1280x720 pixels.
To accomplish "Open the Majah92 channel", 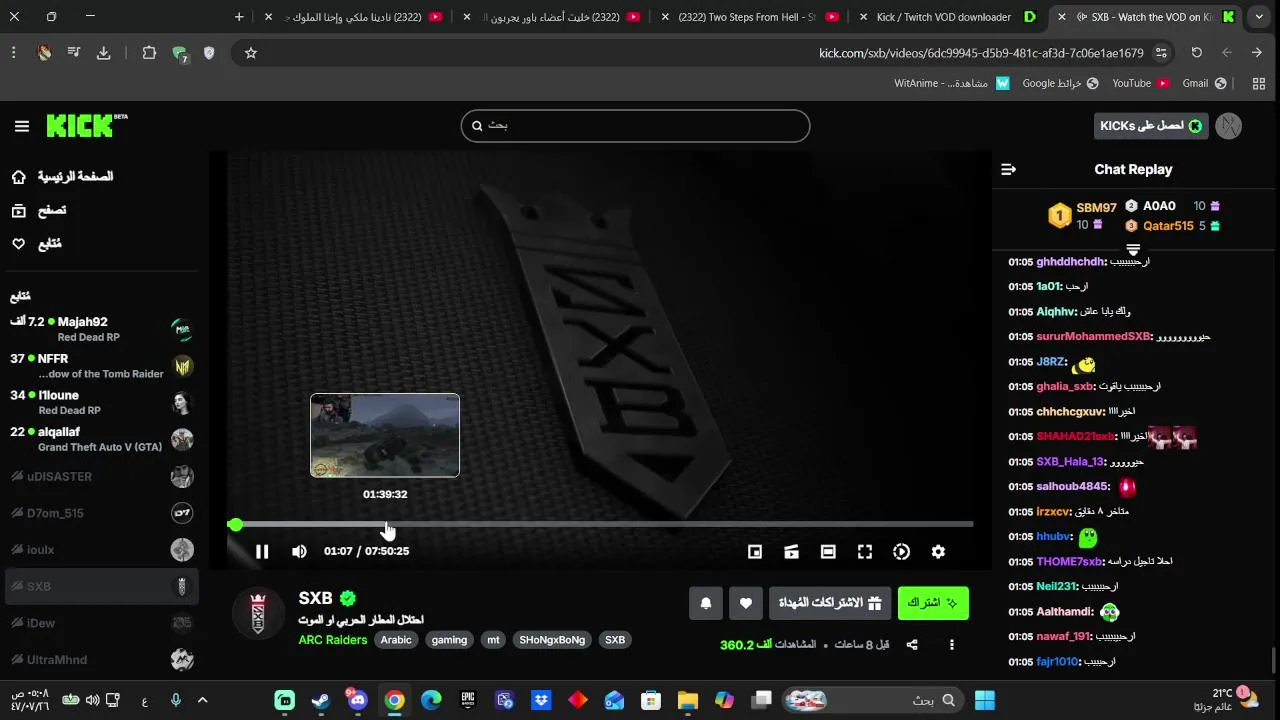I will point(101,329).
